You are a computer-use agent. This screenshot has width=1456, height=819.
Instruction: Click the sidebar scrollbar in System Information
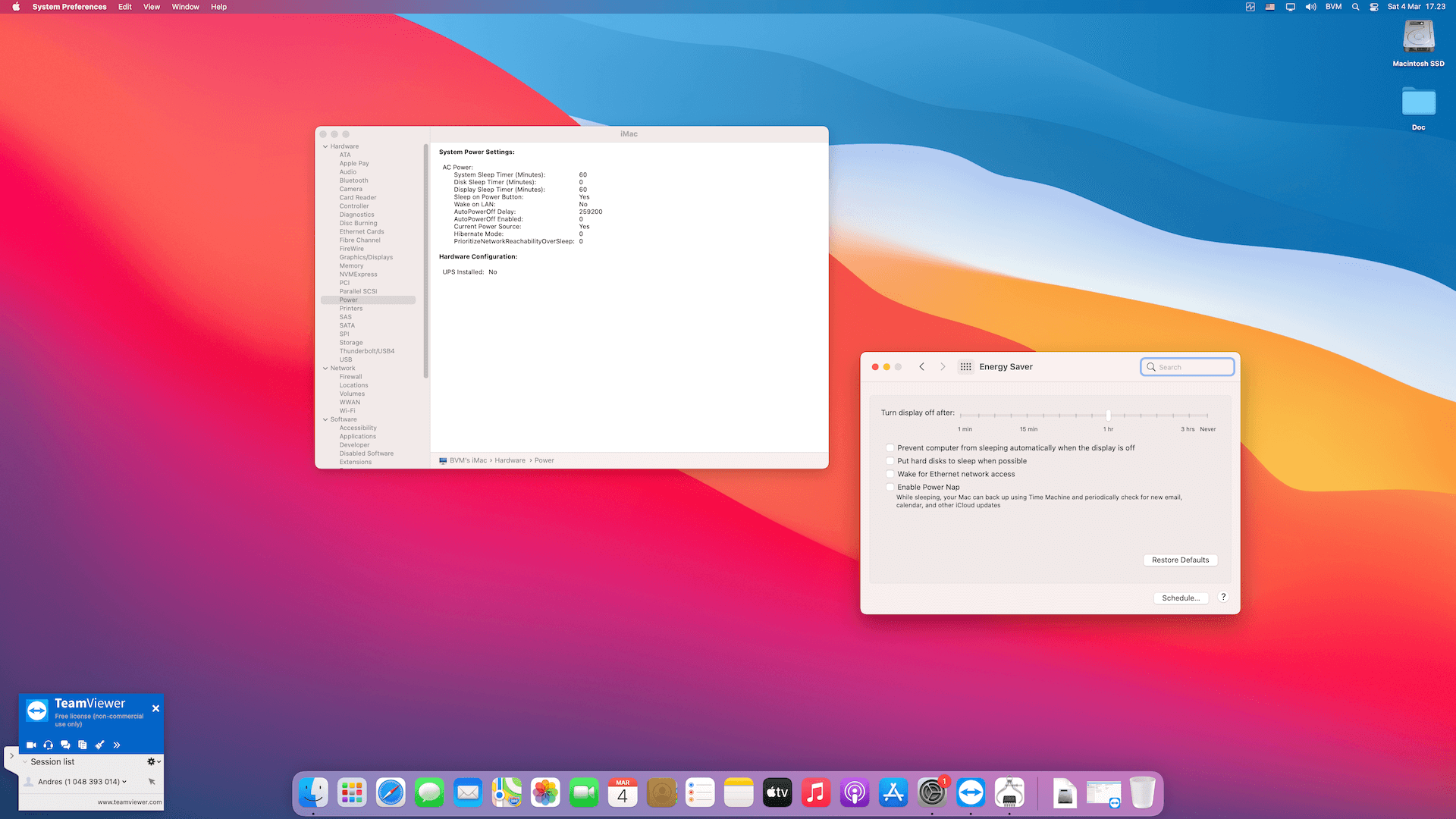[x=426, y=260]
